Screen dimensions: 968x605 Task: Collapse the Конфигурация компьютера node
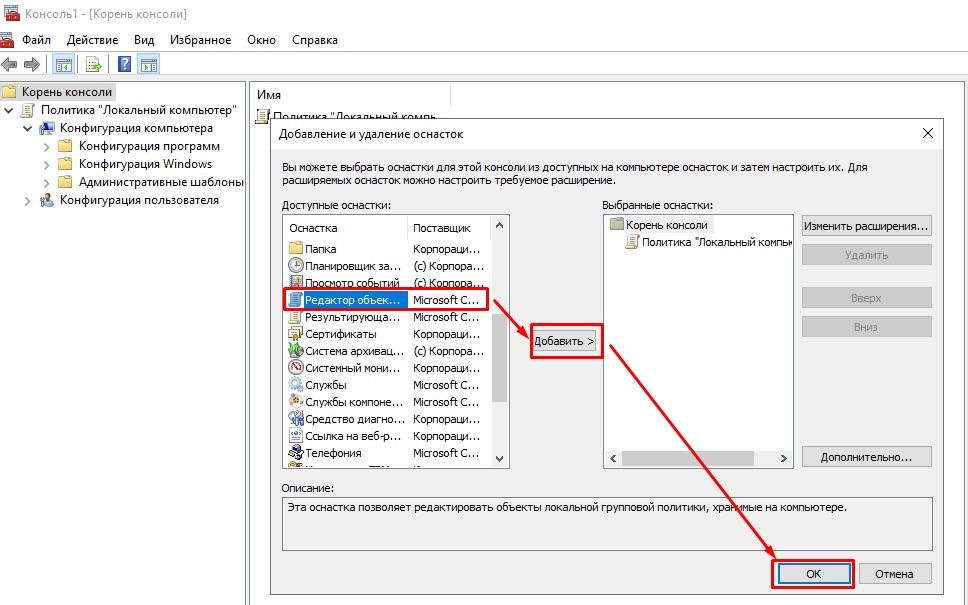(x=28, y=128)
